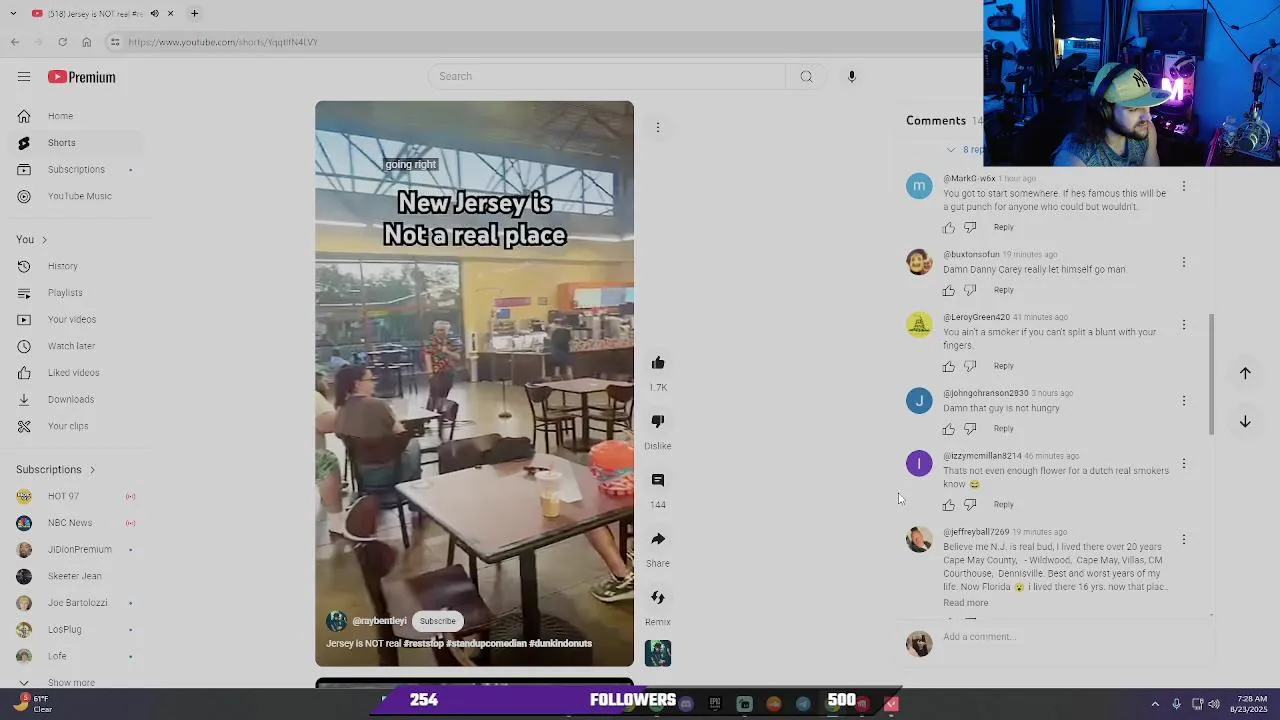
Task: Open options for LeroyGreen420 comment
Action: [1184, 325]
